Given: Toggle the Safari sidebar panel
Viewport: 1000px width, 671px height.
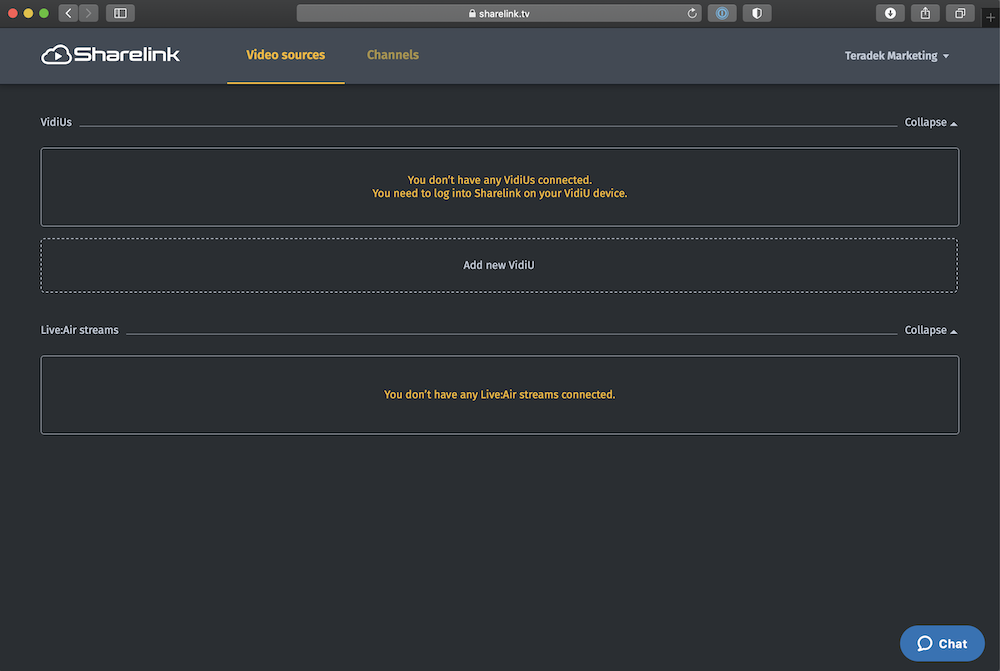Looking at the screenshot, I should [120, 13].
